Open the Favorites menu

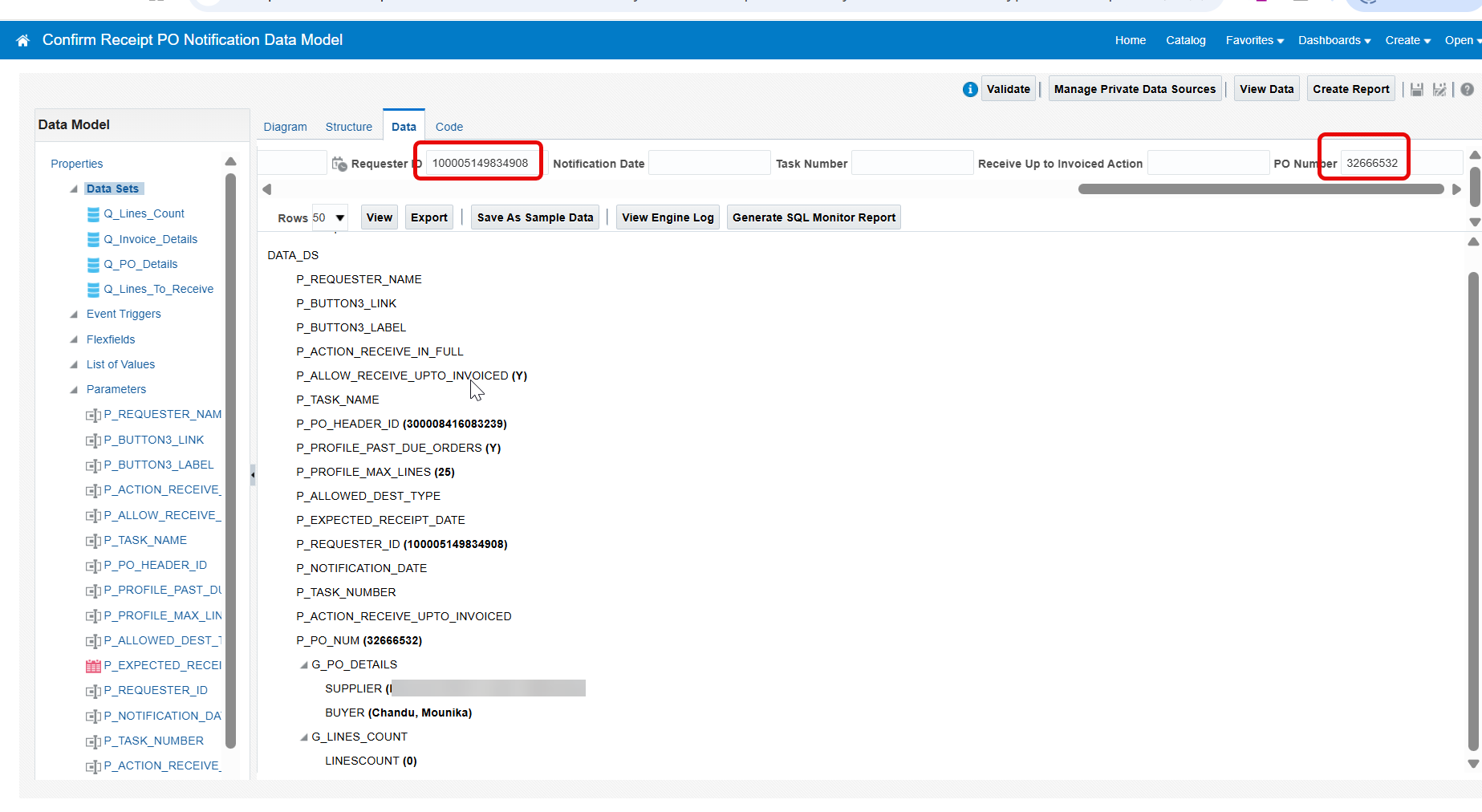1255,40
